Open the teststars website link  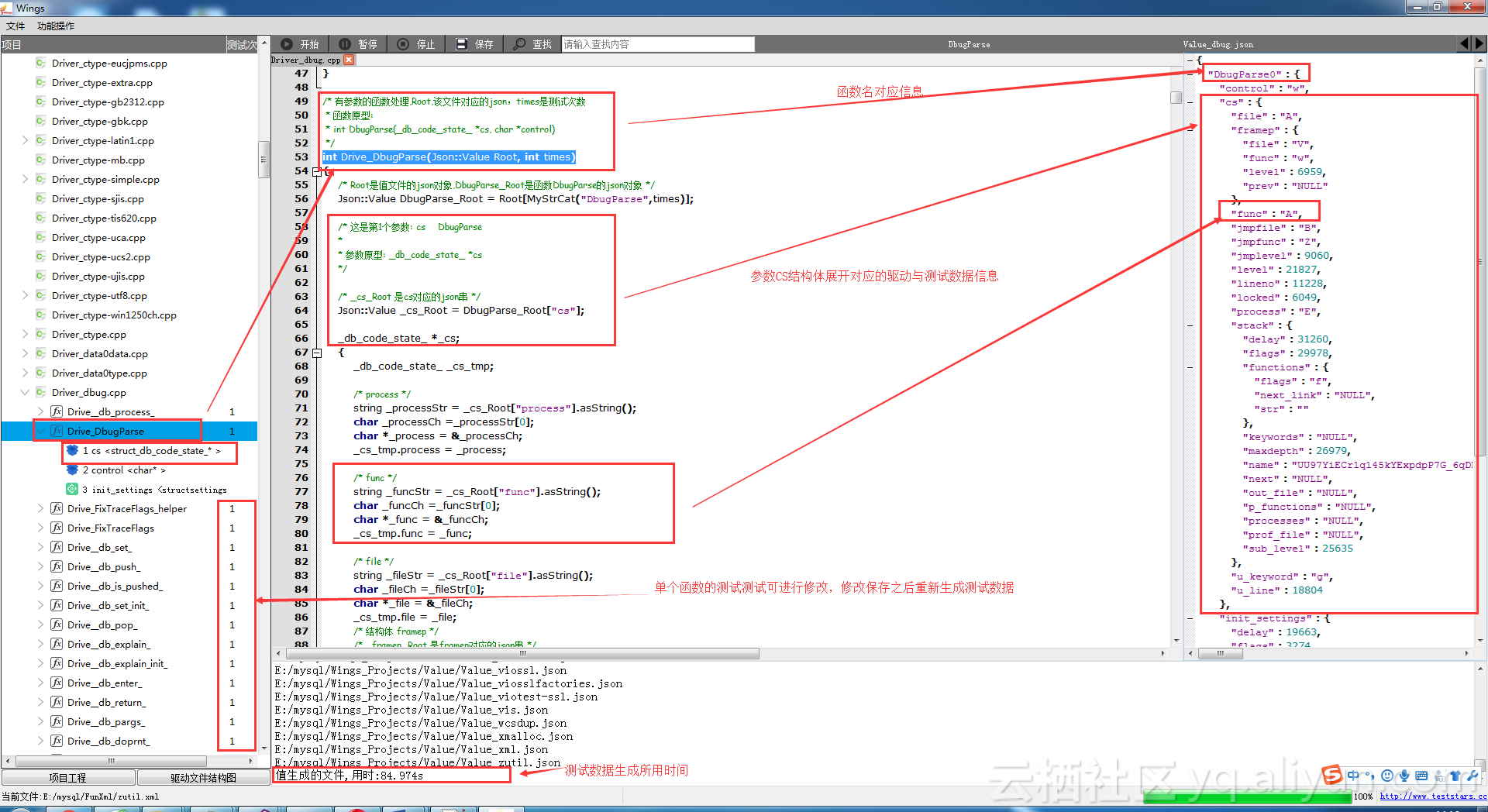1433,796
